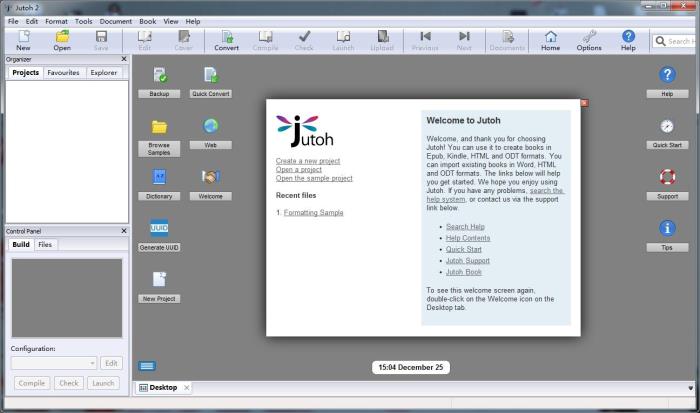The height and width of the screenshot is (413, 700).
Task: Open the View menu
Action: click(x=171, y=21)
